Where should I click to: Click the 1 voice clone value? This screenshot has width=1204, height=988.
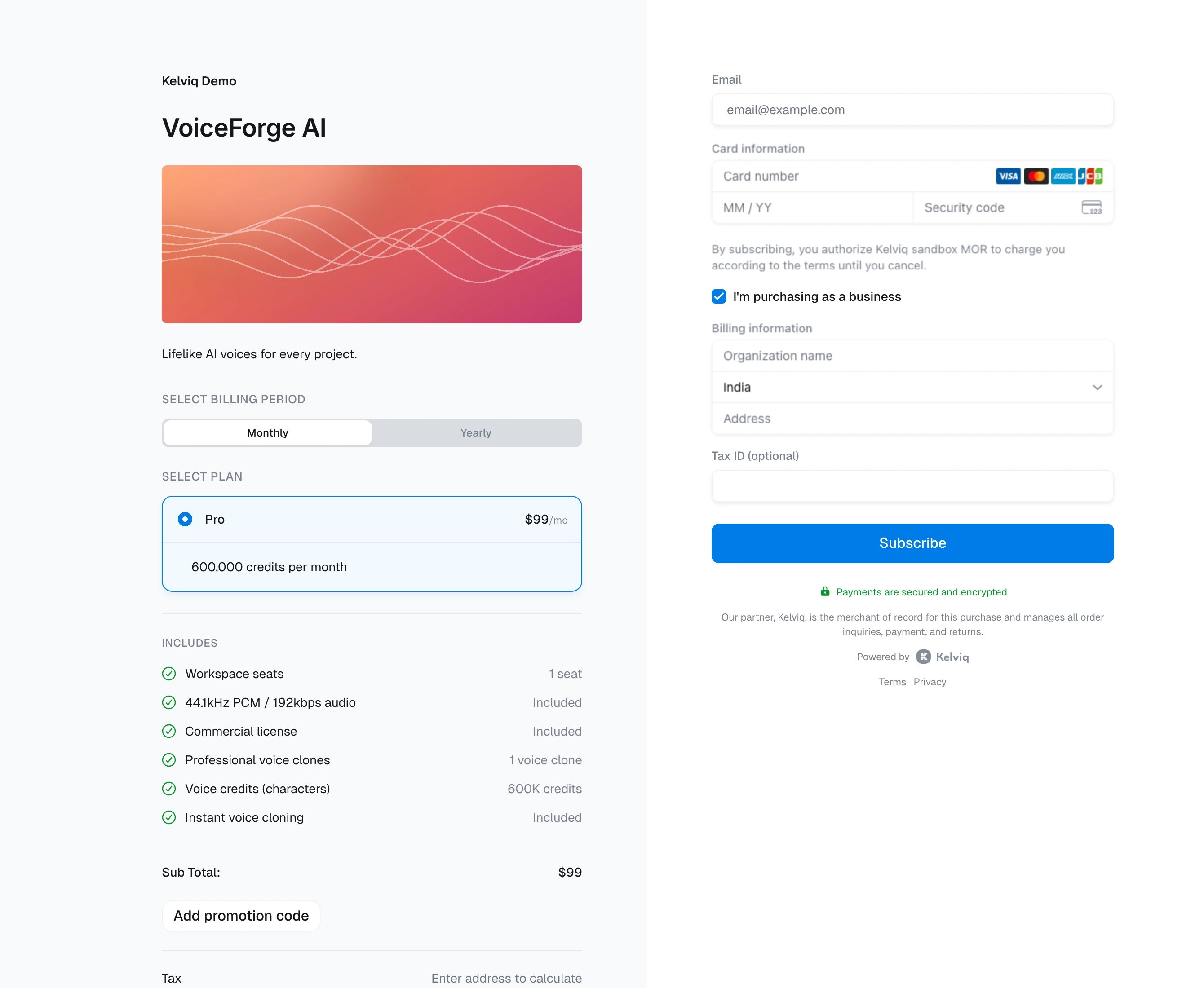tap(545, 760)
